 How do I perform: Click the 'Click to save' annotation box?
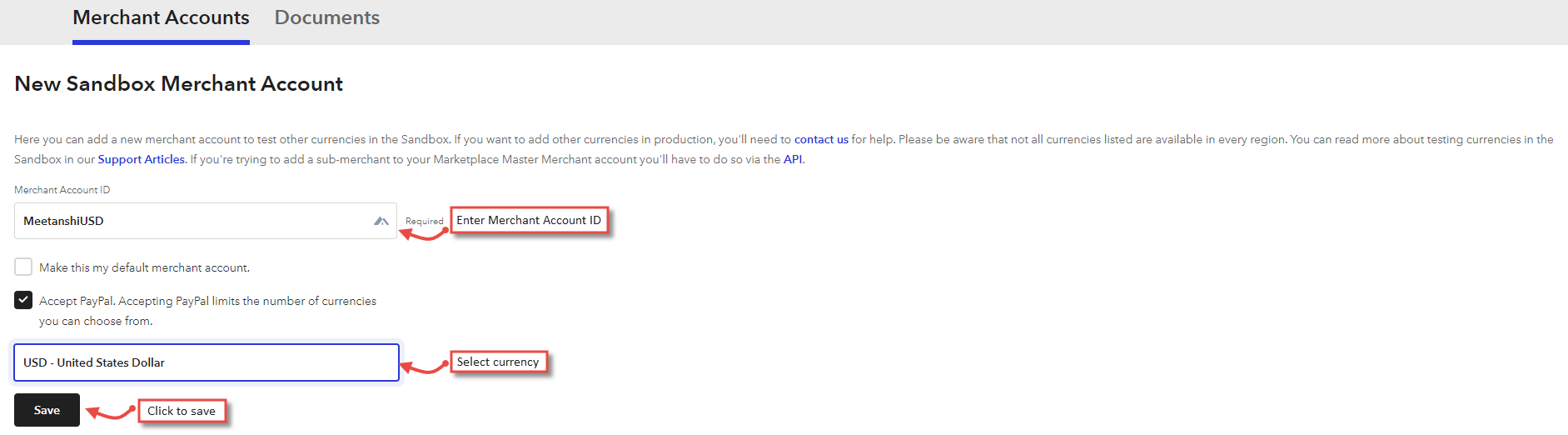click(182, 411)
